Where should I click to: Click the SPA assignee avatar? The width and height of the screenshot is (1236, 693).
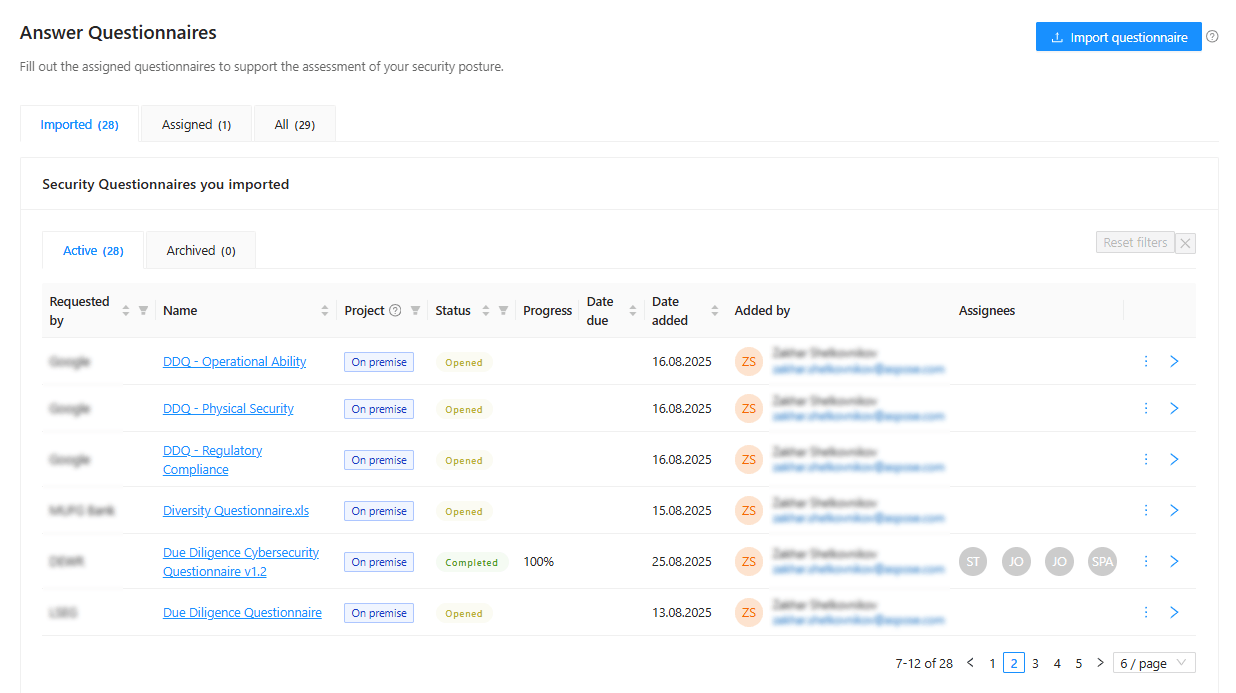1102,562
